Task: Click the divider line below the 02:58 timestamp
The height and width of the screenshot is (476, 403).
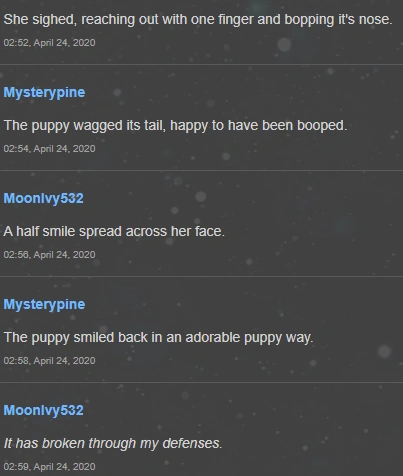Action: (x=201, y=382)
